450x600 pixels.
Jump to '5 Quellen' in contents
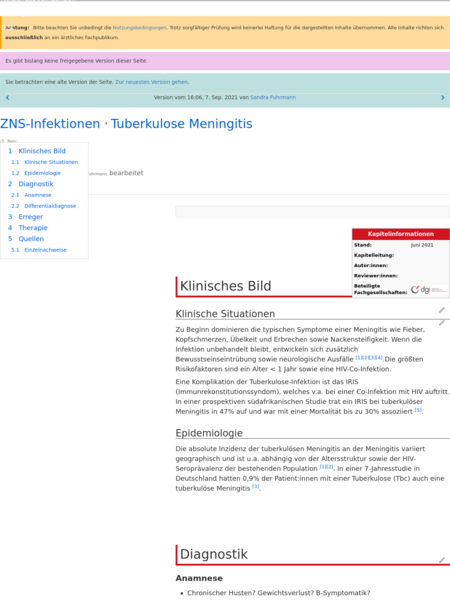click(x=26, y=239)
